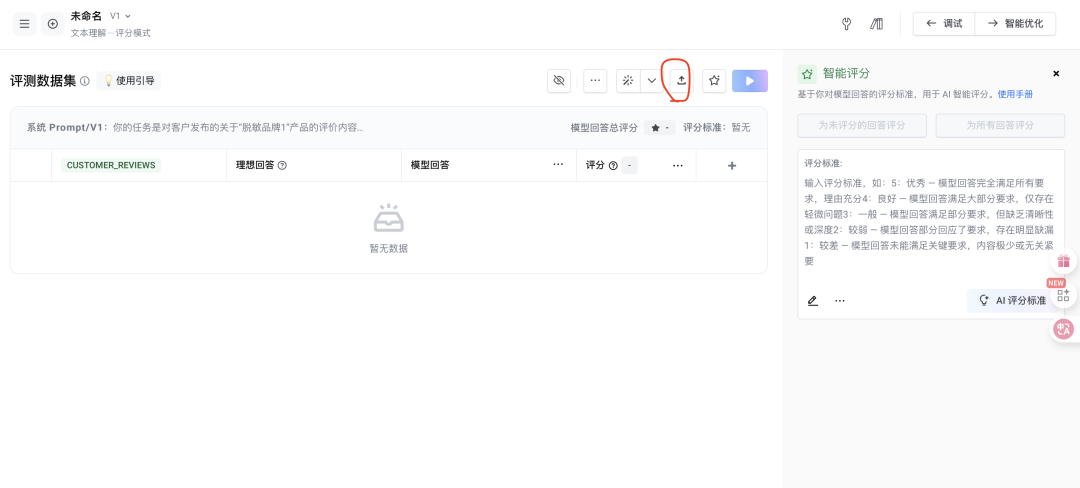Click the 模型回答 column header
Image resolution: width=1080 pixels, height=488 pixels.
[x=430, y=165]
